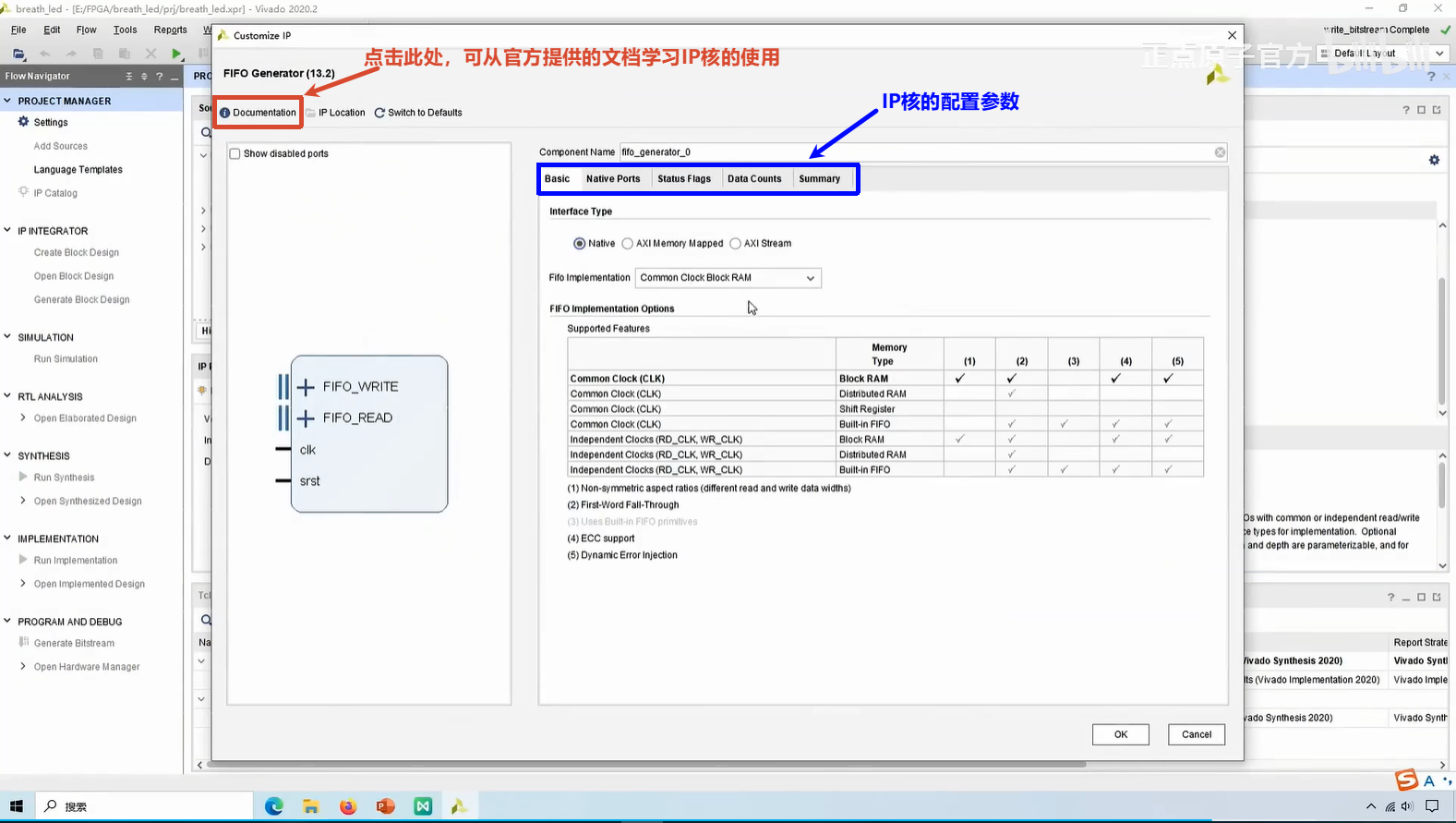Open File Explorer from the taskbar
Image resolution: width=1456 pixels, height=823 pixels.
tap(311, 806)
